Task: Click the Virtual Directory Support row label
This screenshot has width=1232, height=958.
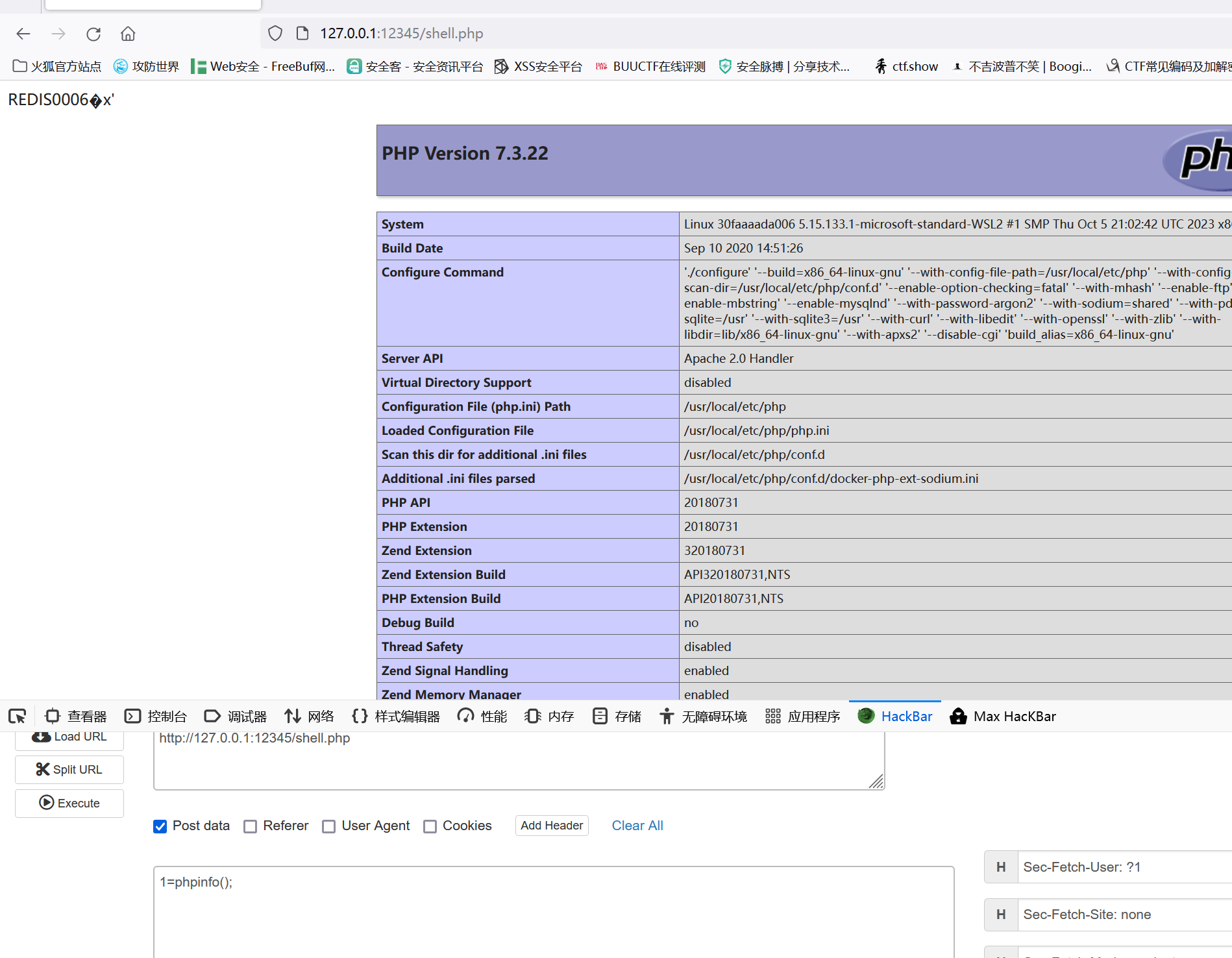Action: pos(456,382)
